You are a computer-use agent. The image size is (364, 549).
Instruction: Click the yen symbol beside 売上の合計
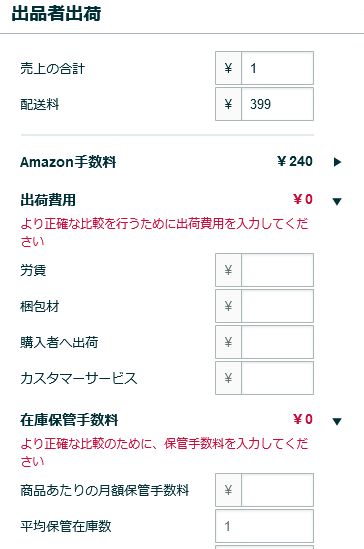tap(228, 68)
